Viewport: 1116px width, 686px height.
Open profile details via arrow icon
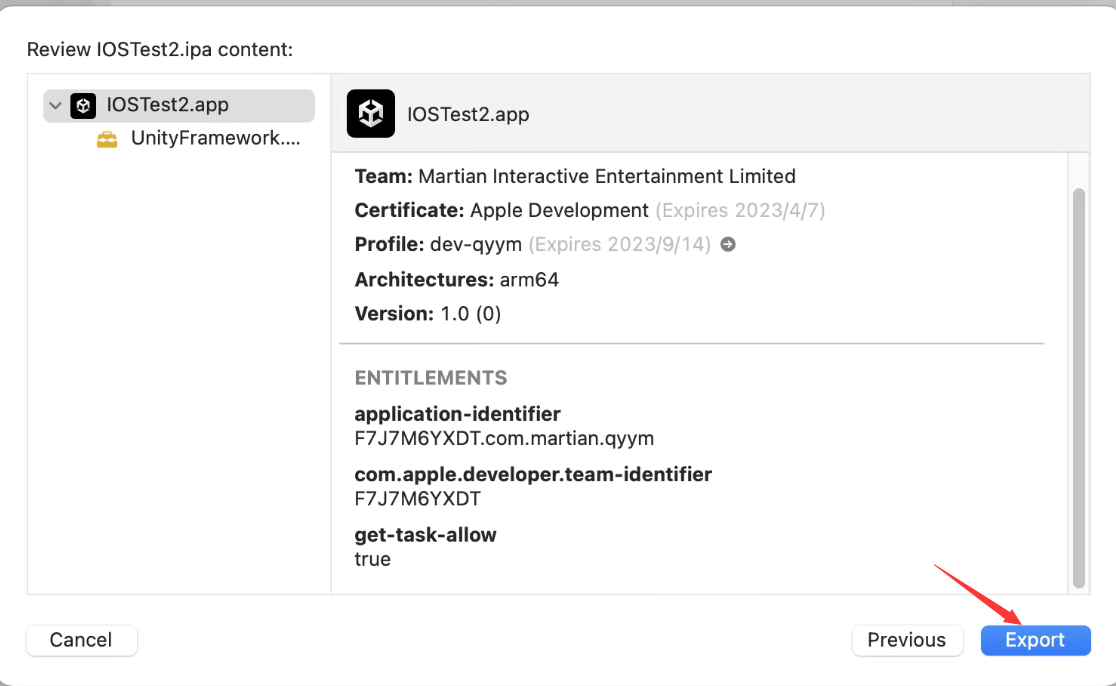click(727, 244)
